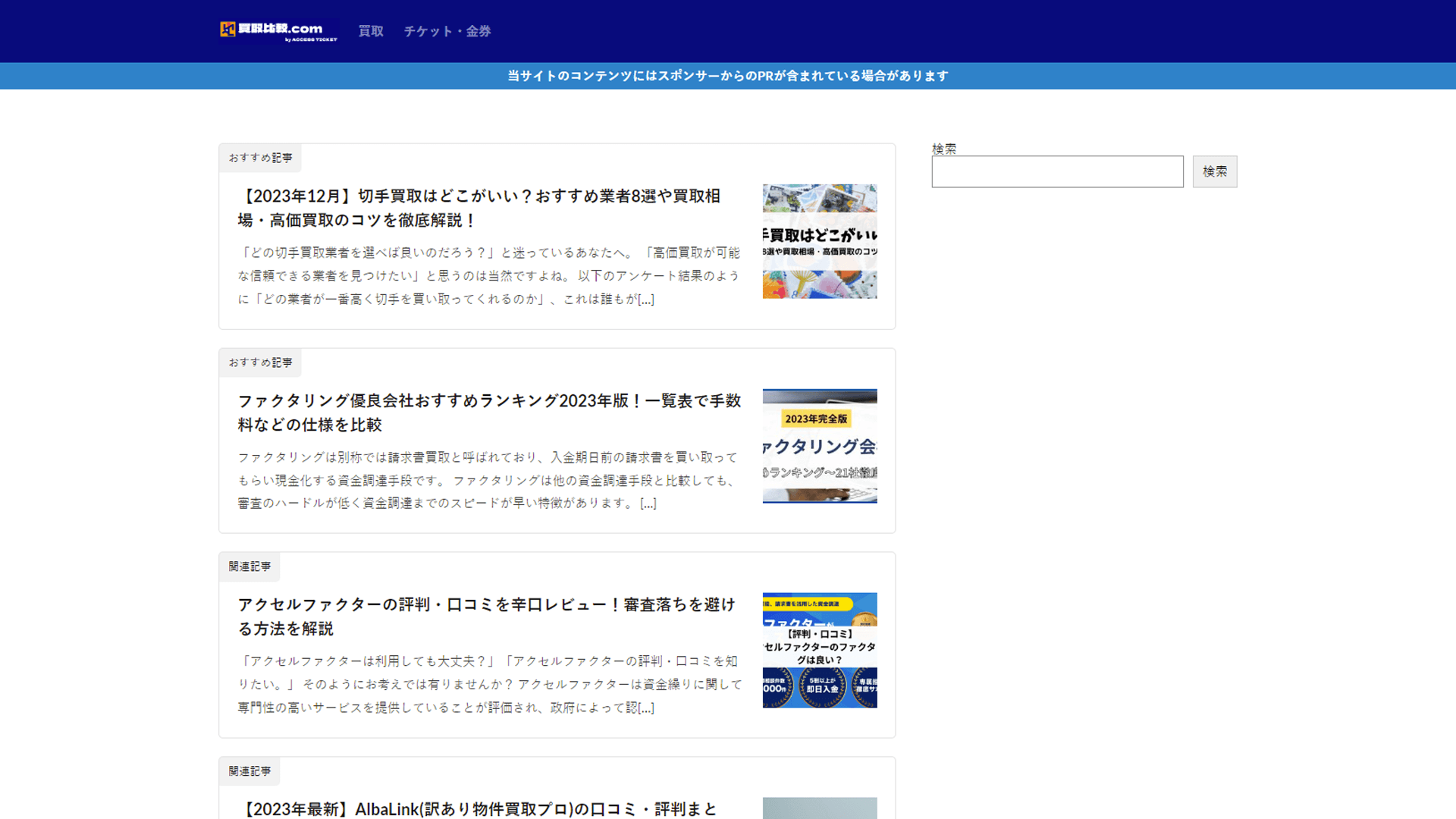Click the 買取比較.com site logo
This screenshot has width=1456, height=819.
[x=278, y=31]
